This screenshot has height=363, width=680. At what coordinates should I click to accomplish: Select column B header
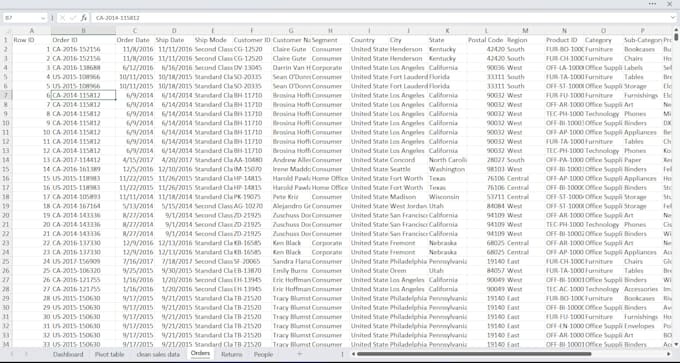pyautogui.click(x=83, y=31)
